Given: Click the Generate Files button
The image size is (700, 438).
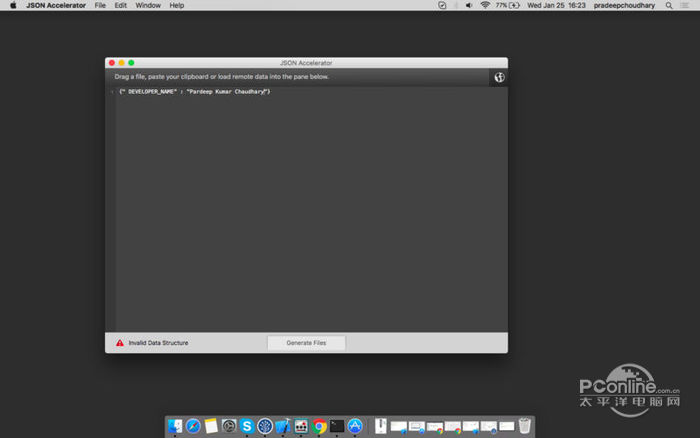Looking at the screenshot, I should [306, 343].
